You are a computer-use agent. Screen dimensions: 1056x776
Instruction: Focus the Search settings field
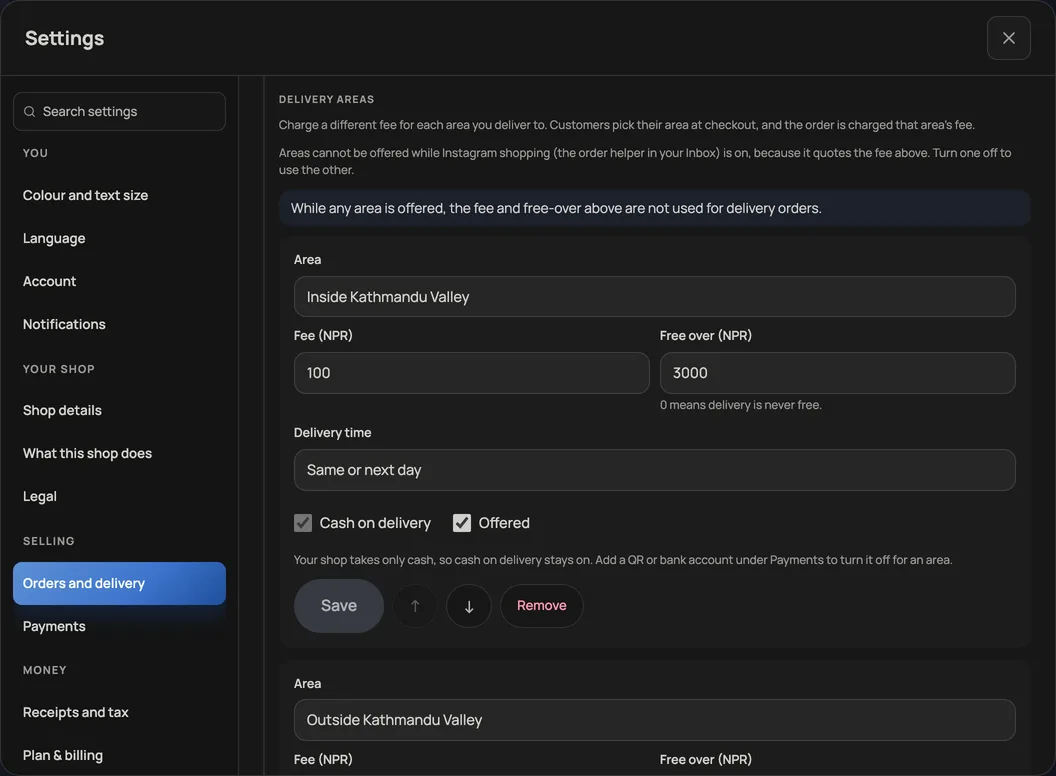[x=119, y=112]
